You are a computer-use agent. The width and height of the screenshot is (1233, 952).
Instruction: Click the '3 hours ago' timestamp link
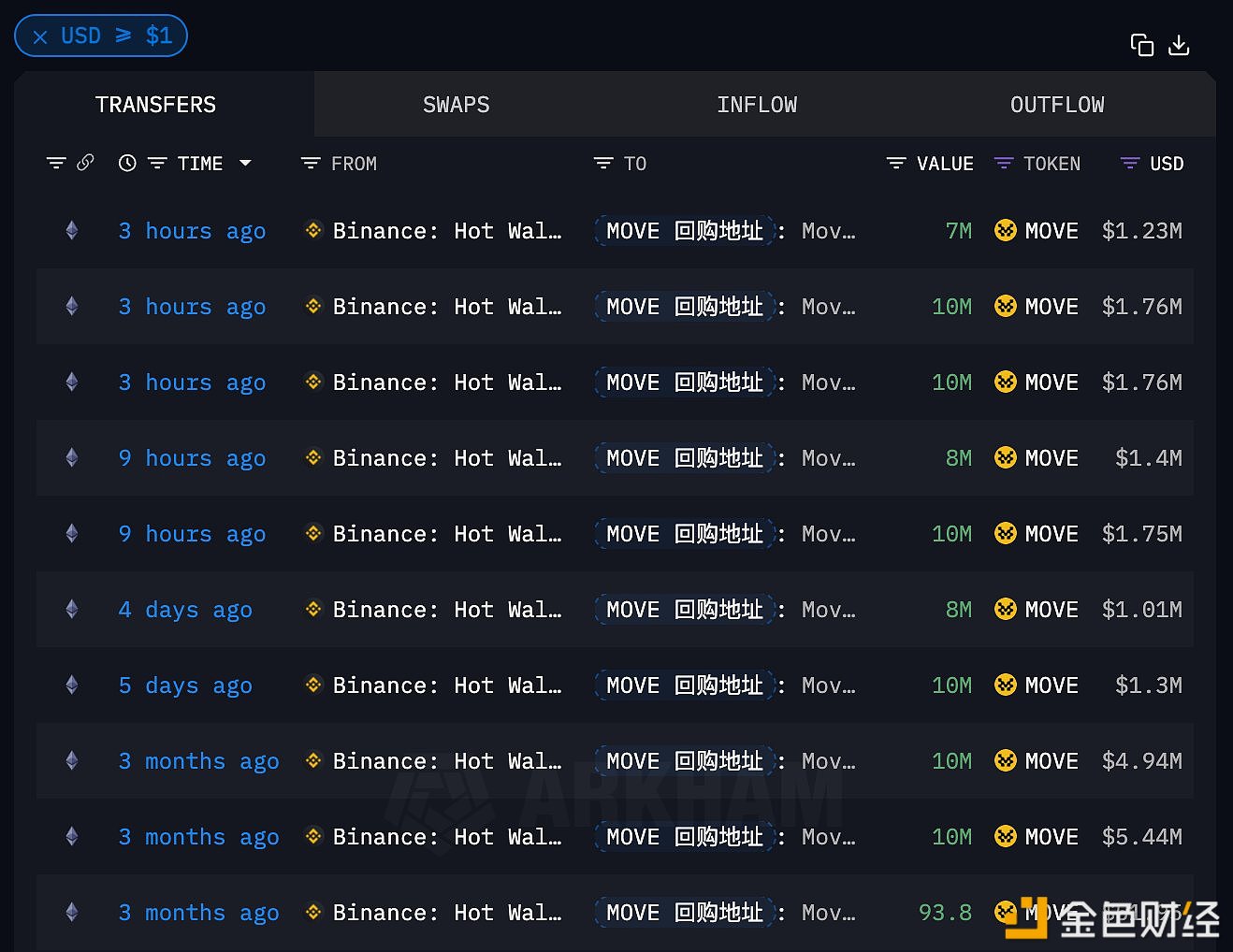[192, 230]
